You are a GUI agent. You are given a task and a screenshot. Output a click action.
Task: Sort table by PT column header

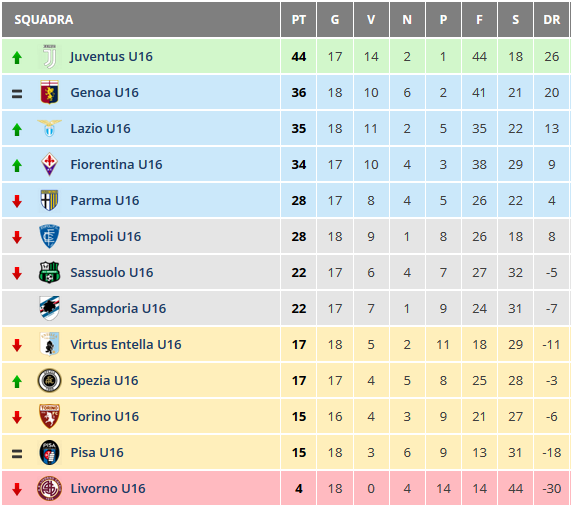298,20
